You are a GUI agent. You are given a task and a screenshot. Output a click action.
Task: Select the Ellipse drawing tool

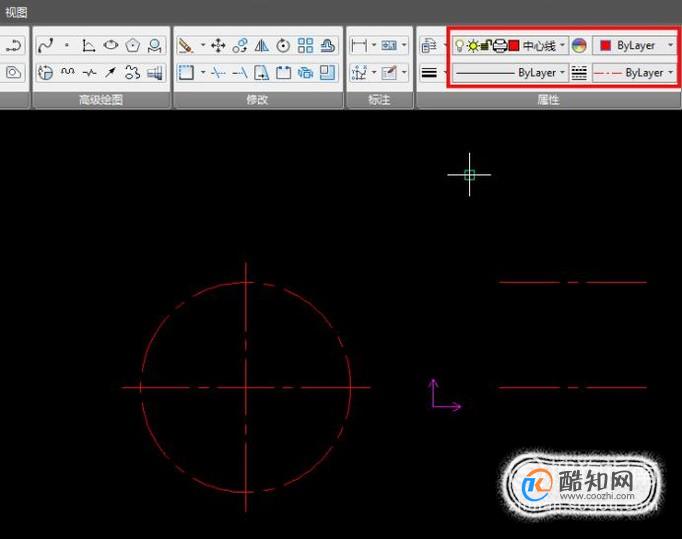pyautogui.click(x=111, y=45)
